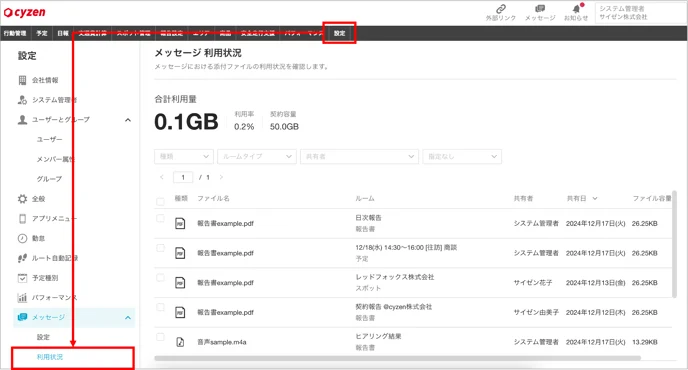
Task: Open the 行動管理 tab
Action: 15,33
